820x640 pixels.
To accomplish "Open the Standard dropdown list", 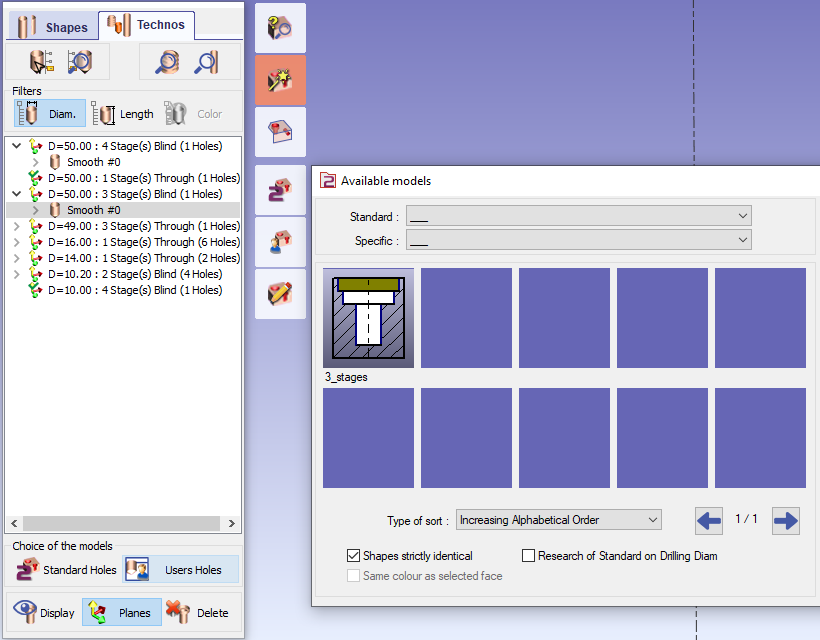I will 578,216.
